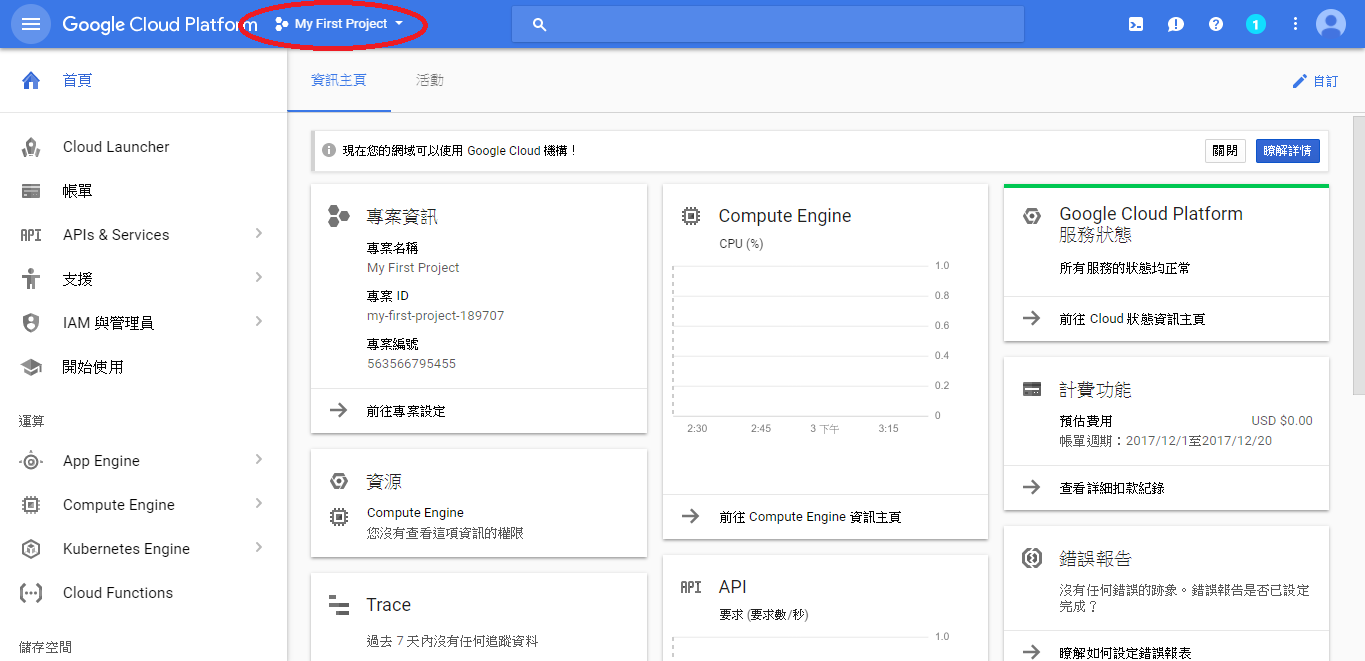Show the notifications badge with 1
This screenshot has width=1365, height=661.
coord(1256,24)
